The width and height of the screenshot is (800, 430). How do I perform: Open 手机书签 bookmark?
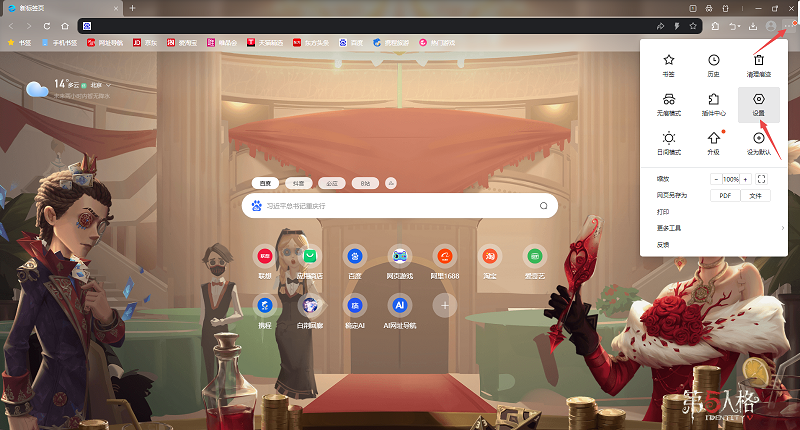coord(60,43)
